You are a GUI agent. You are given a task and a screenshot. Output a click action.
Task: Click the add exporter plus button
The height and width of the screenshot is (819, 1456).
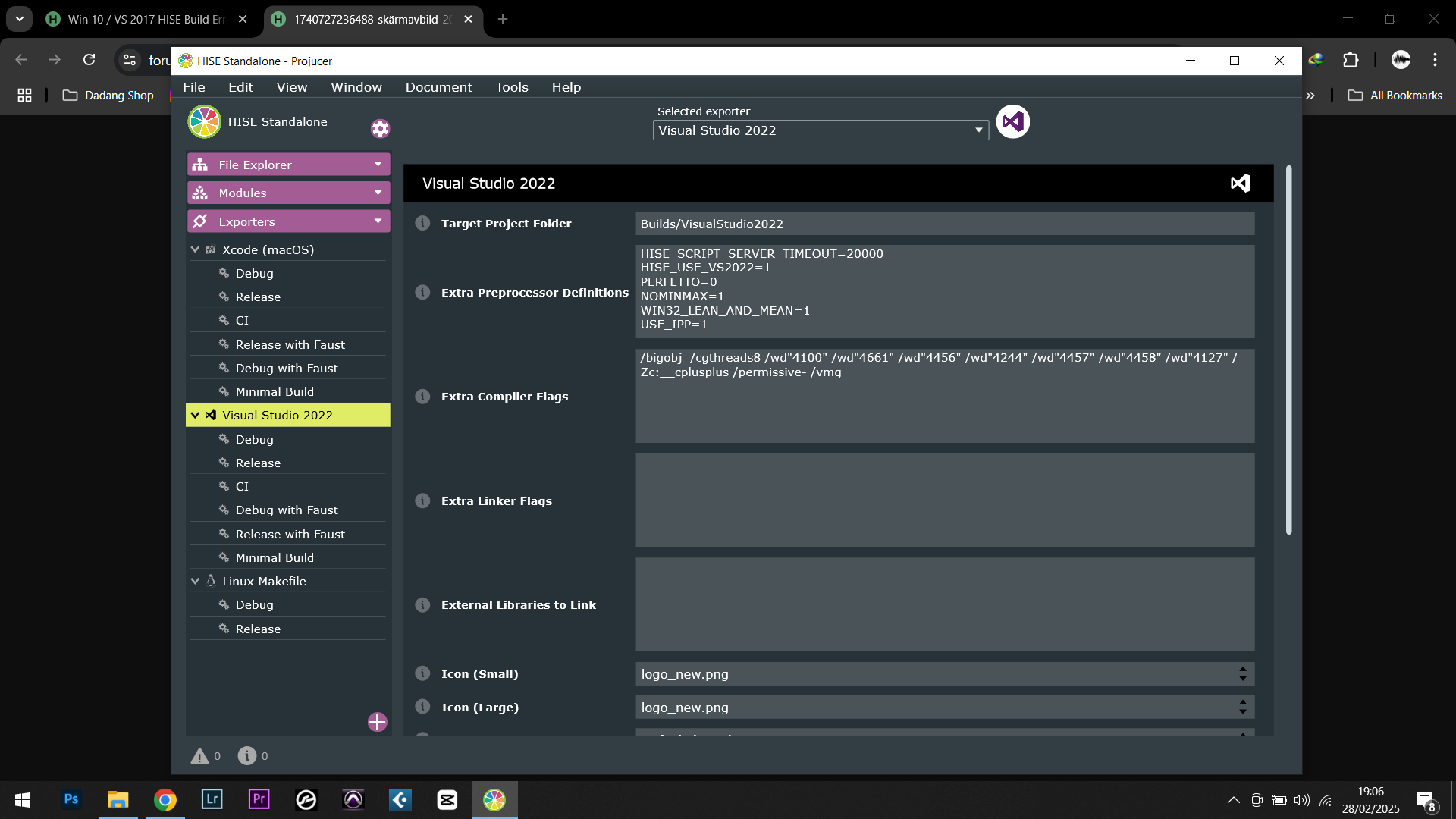point(378,722)
